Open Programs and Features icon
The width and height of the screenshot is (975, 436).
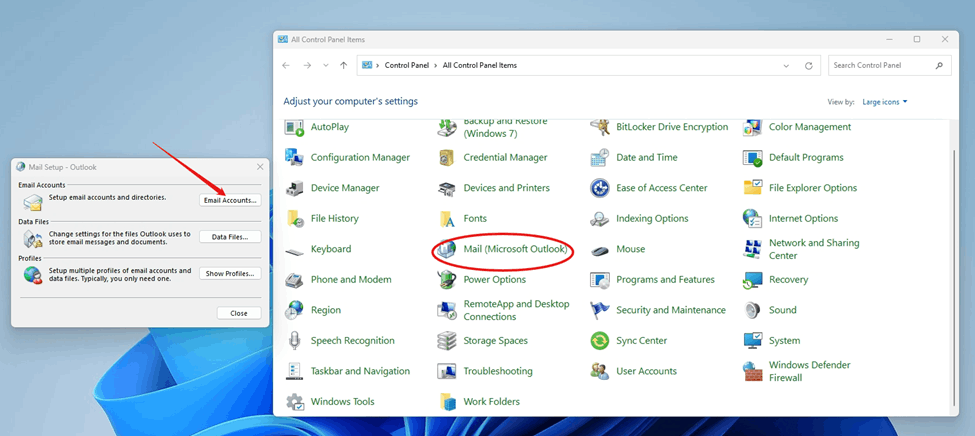coord(600,279)
